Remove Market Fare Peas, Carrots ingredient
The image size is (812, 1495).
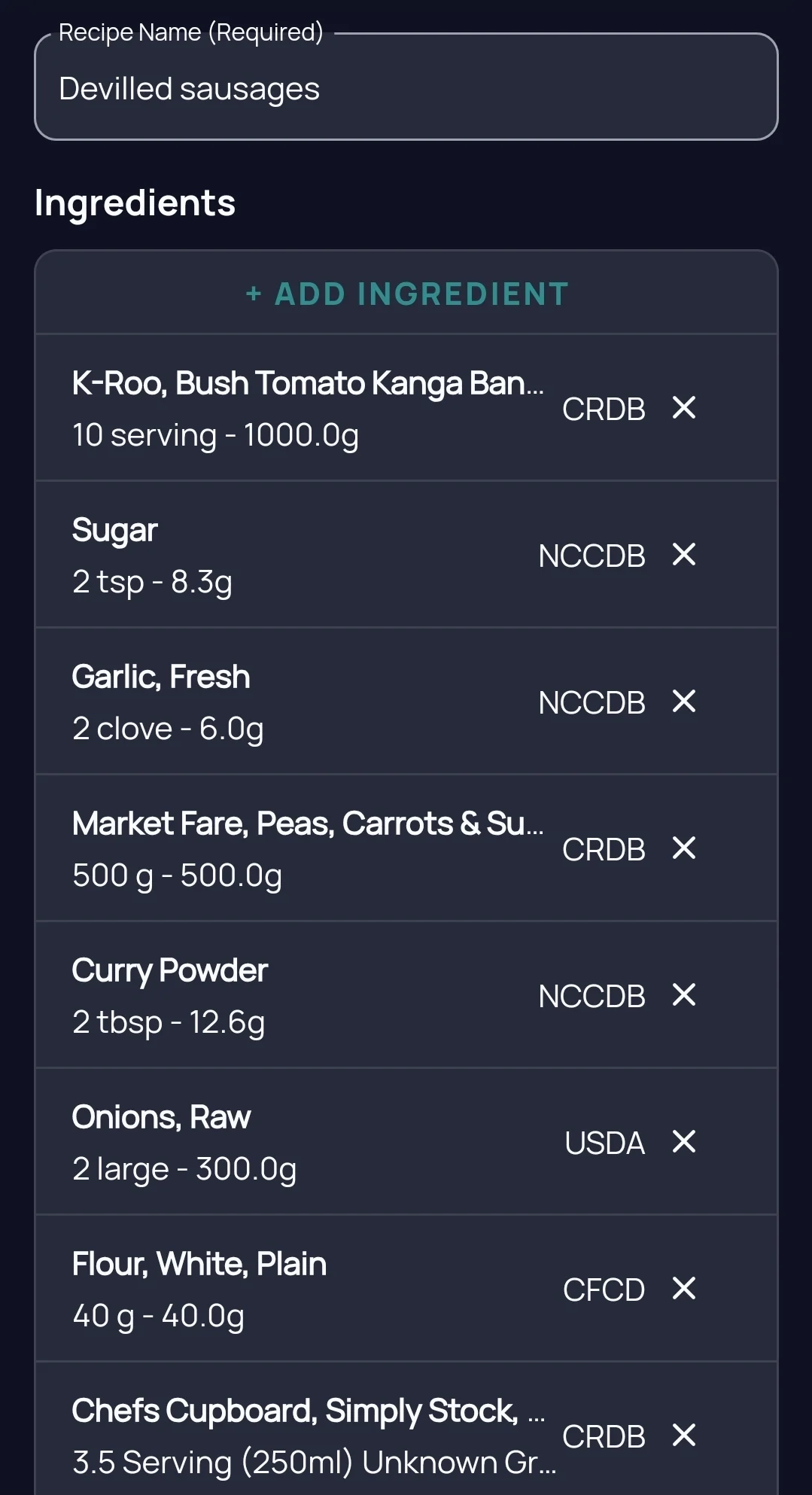point(683,848)
